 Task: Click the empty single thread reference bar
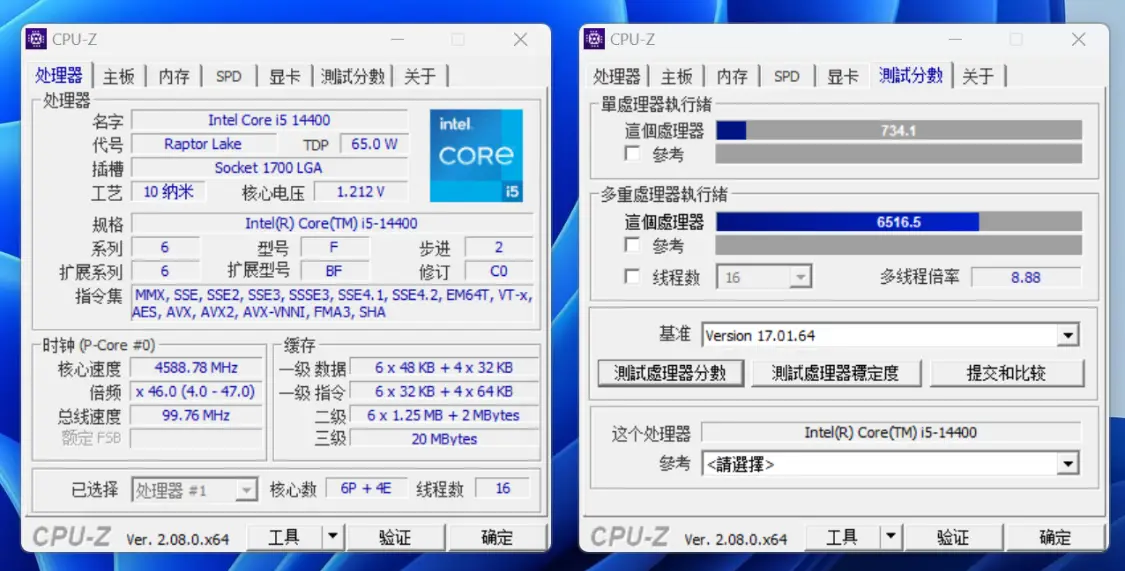point(899,154)
